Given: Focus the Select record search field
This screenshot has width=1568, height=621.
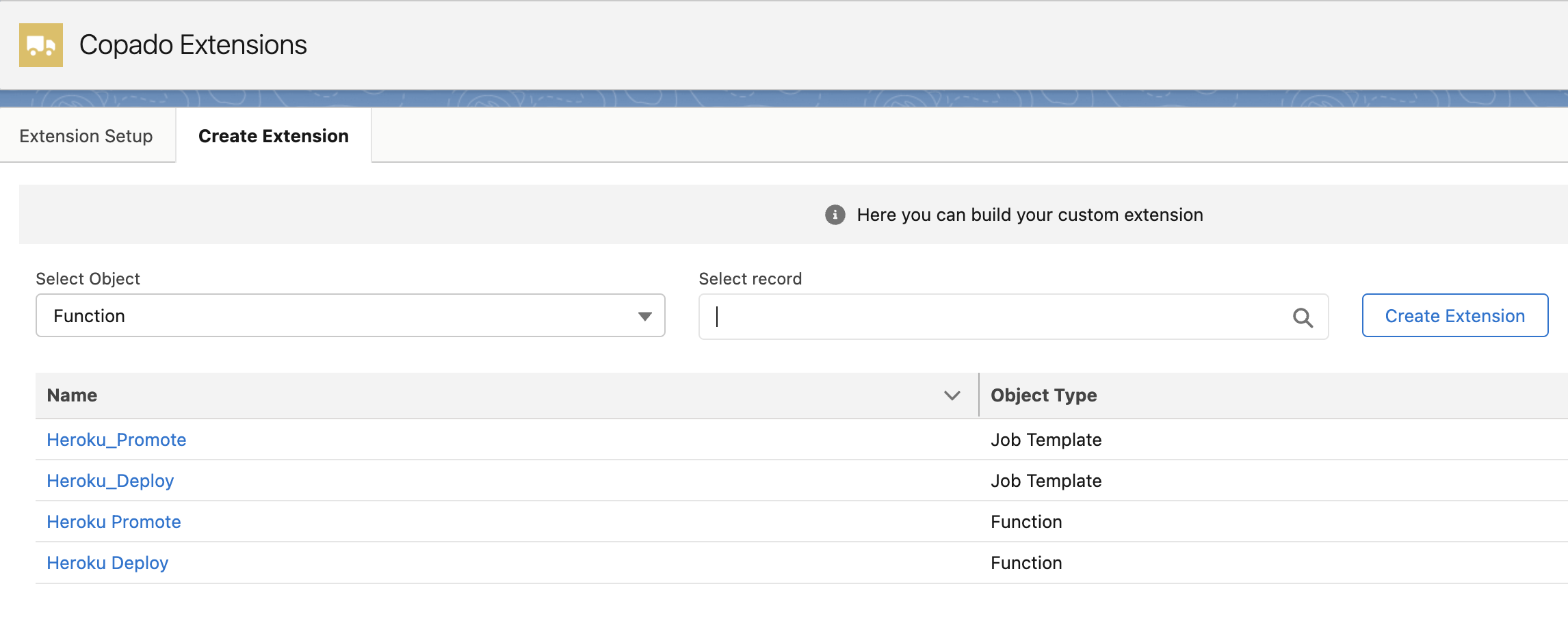Looking at the screenshot, I should coord(1013,317).
